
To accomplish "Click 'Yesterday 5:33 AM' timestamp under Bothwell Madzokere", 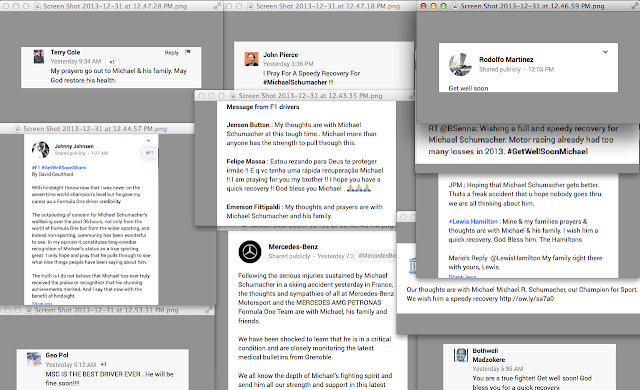I will click(x=498, y=369).
